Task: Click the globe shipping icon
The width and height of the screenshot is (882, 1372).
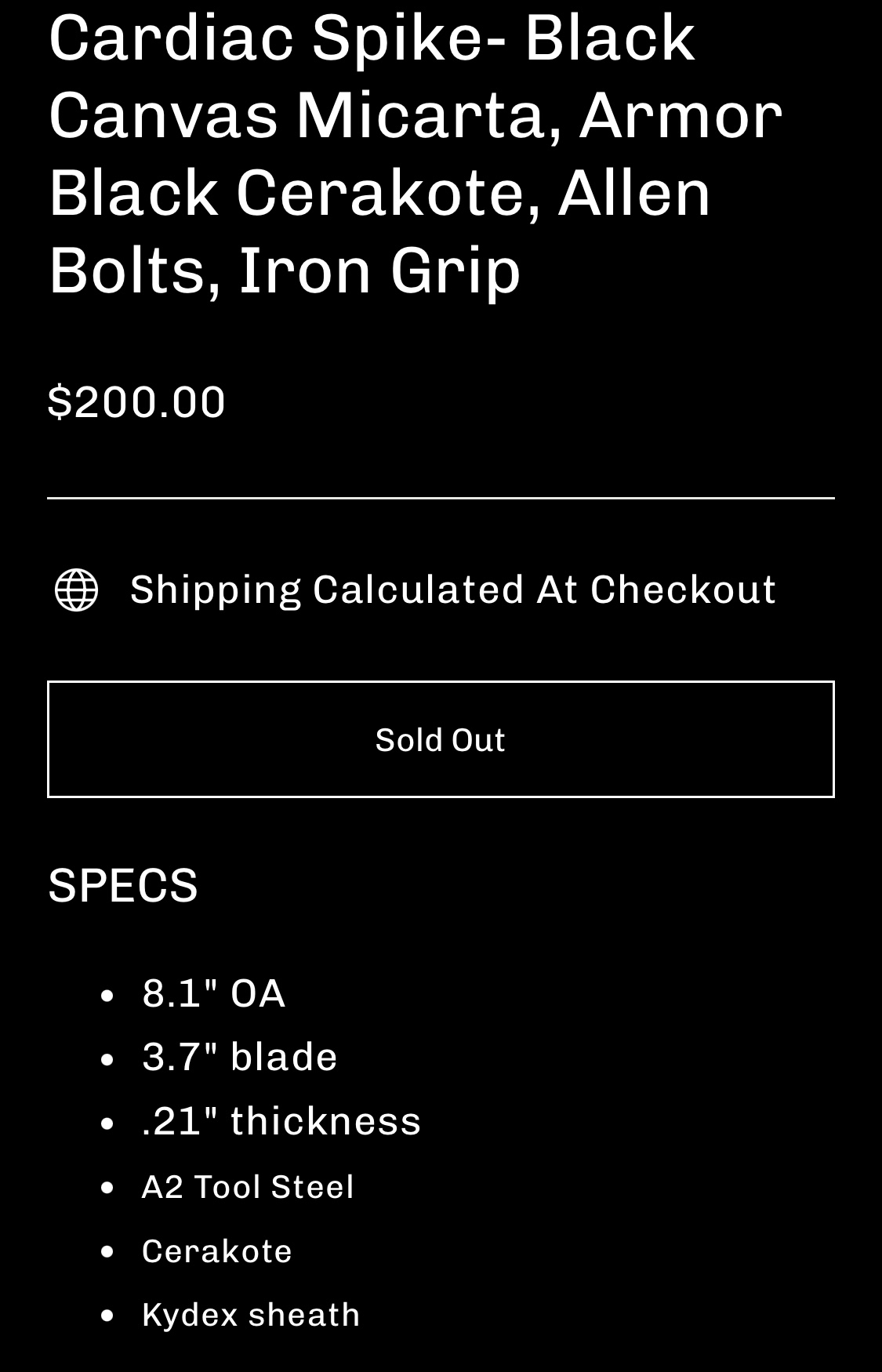Action: pyautogui.click(x=76, y=590)
